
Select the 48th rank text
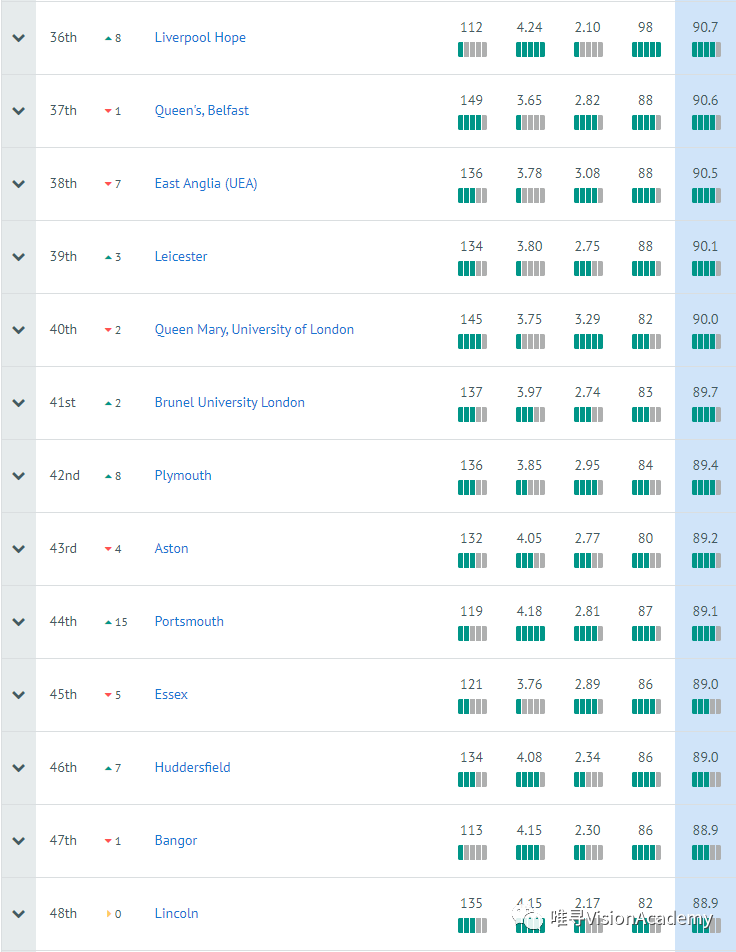[63, 914]
